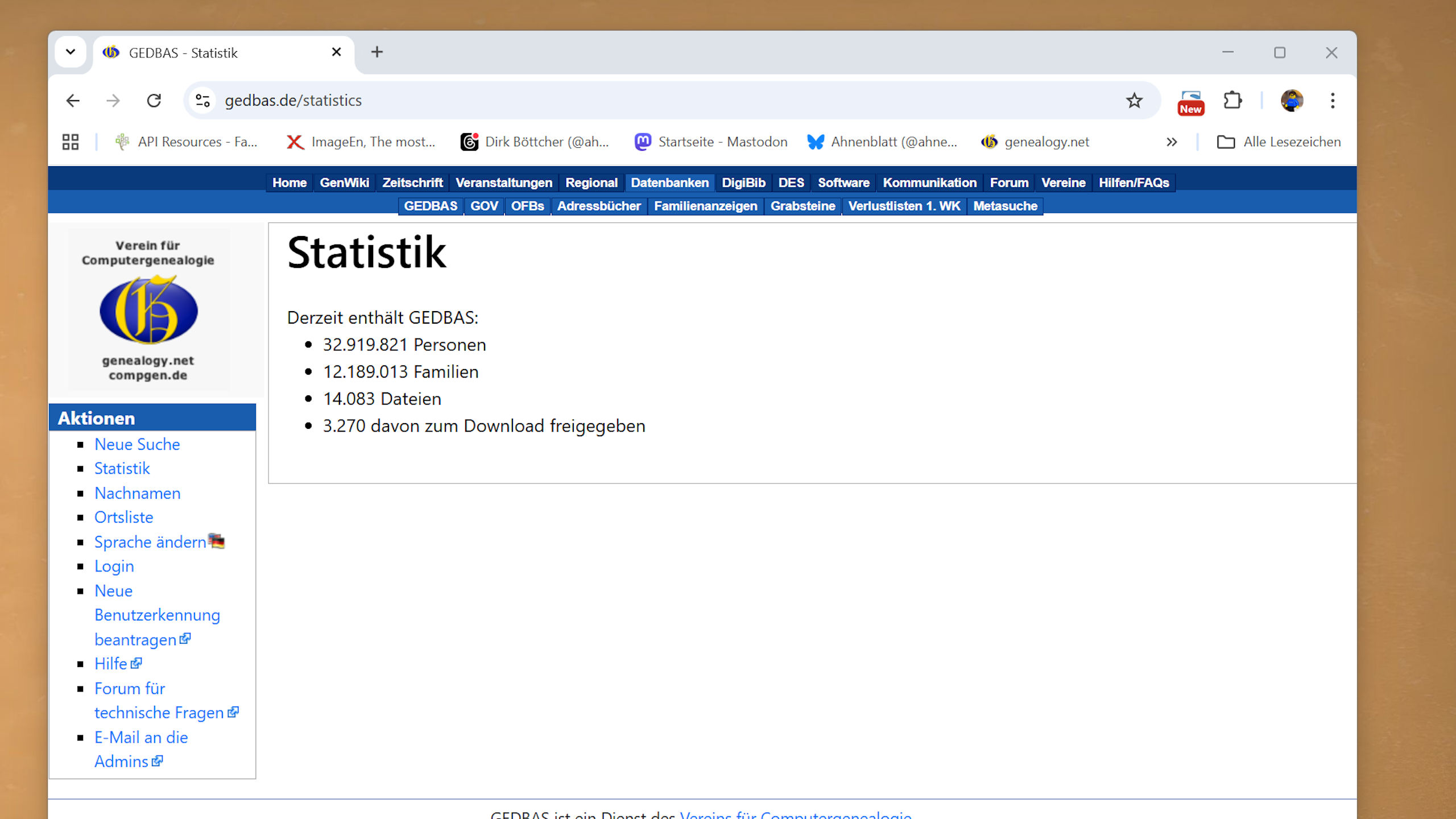This screenshot has width=1456, height=819.
Task: Open the Startseite - Mastodon bookmark
Action: pos(711,142)
